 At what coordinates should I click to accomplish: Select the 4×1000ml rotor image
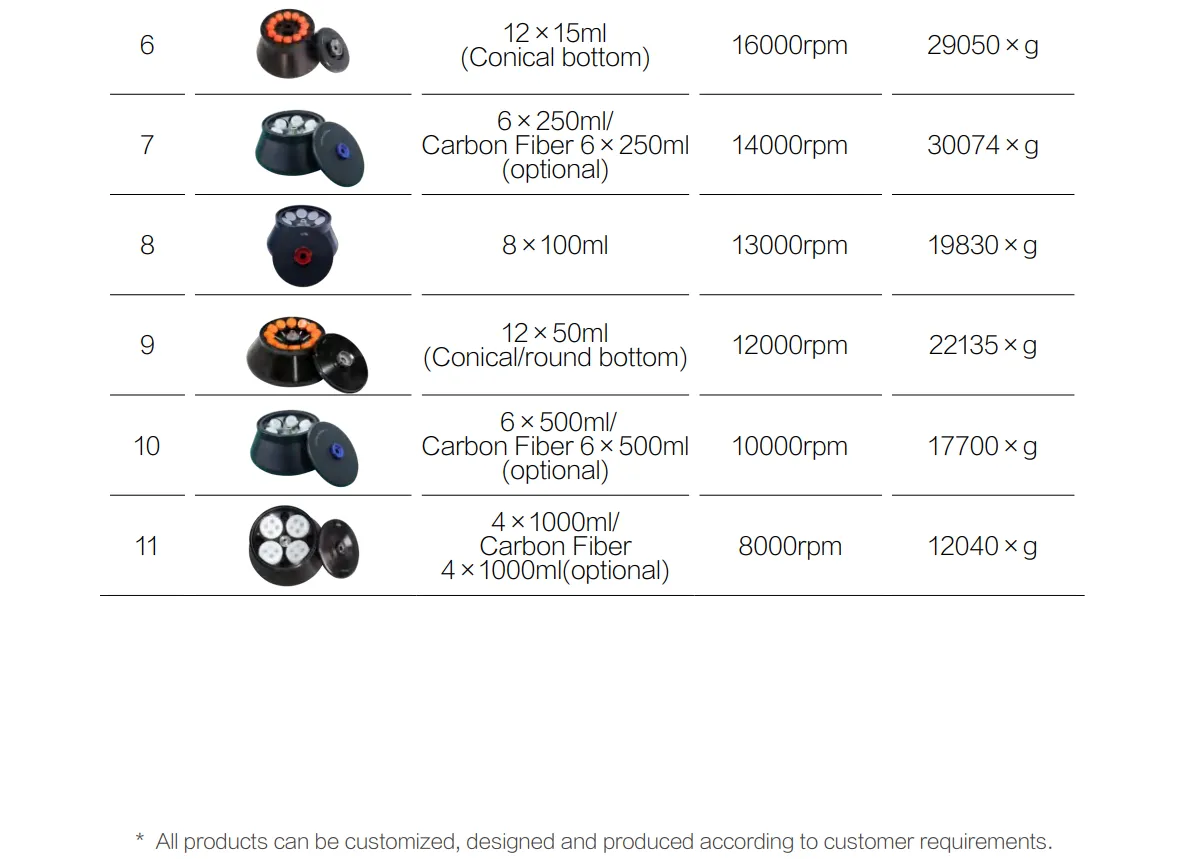(x=302, y=546)
